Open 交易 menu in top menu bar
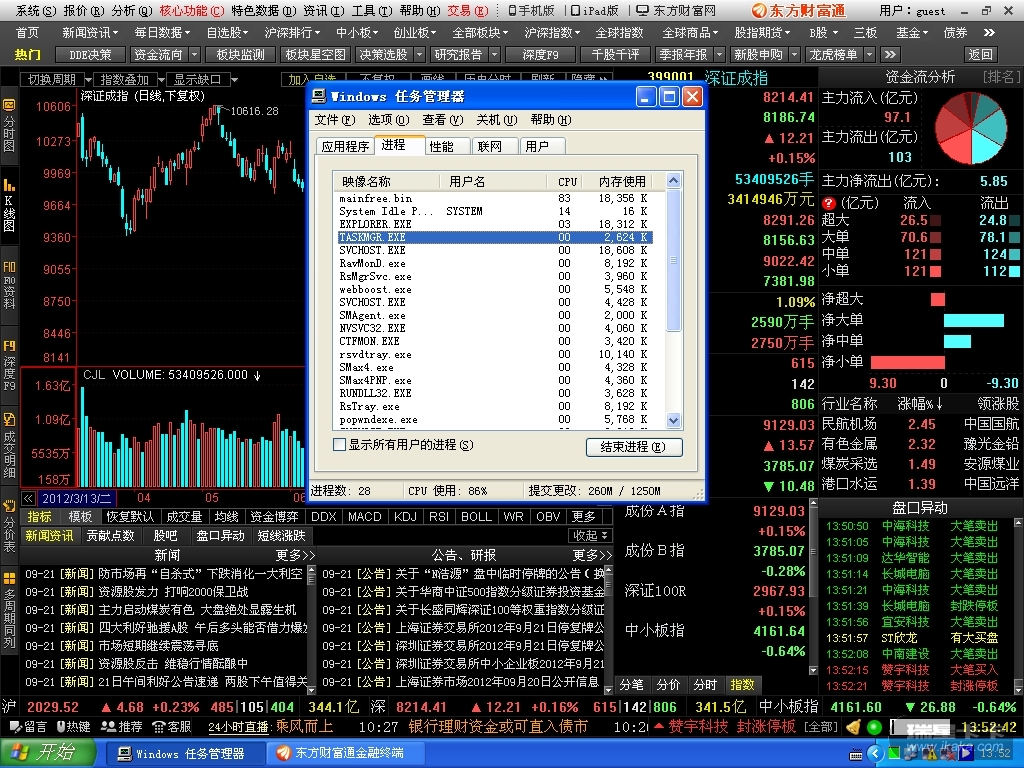The width and height of the screenshot is (1024, 768). coord(468,10)
